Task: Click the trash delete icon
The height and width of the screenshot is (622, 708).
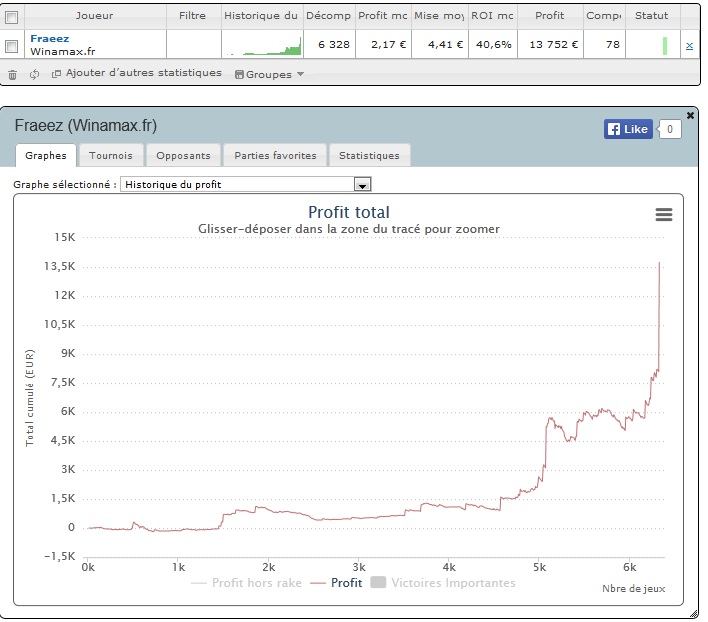Action: (13, 74)
